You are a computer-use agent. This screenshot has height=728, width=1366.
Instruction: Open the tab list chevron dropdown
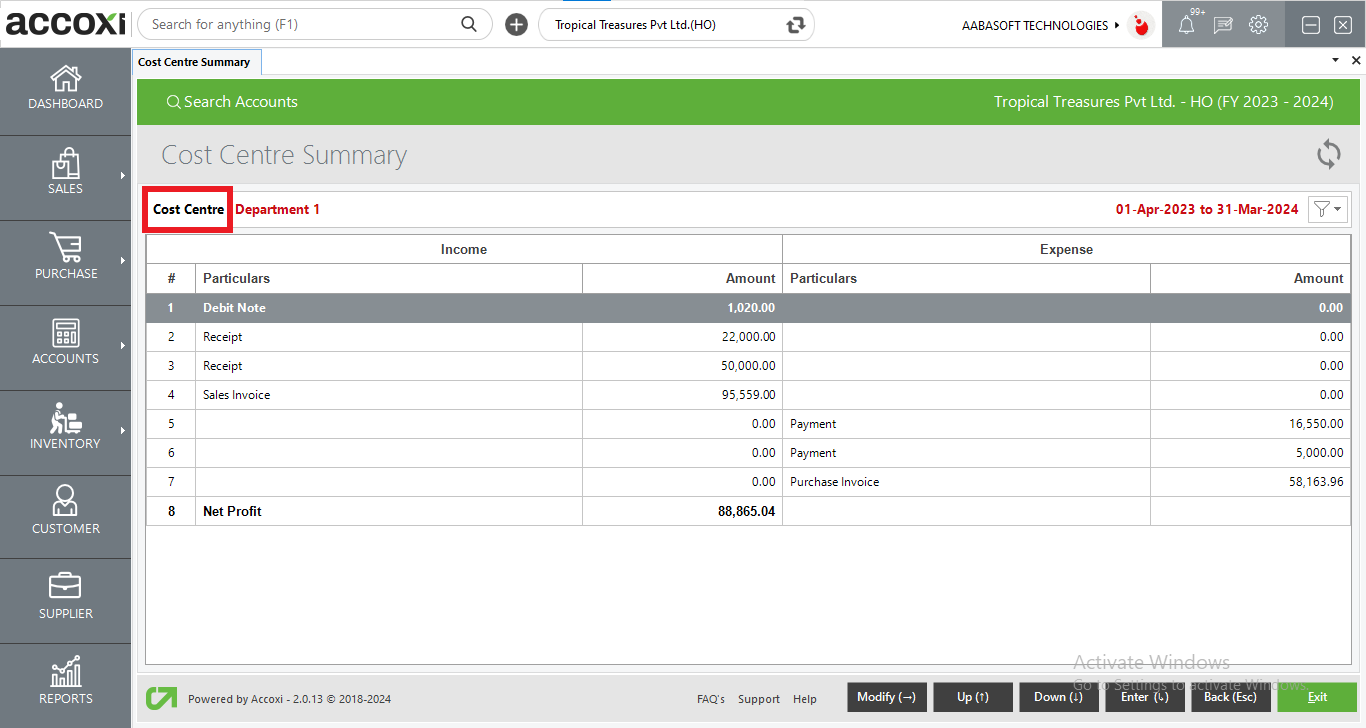pos(1334,60)
